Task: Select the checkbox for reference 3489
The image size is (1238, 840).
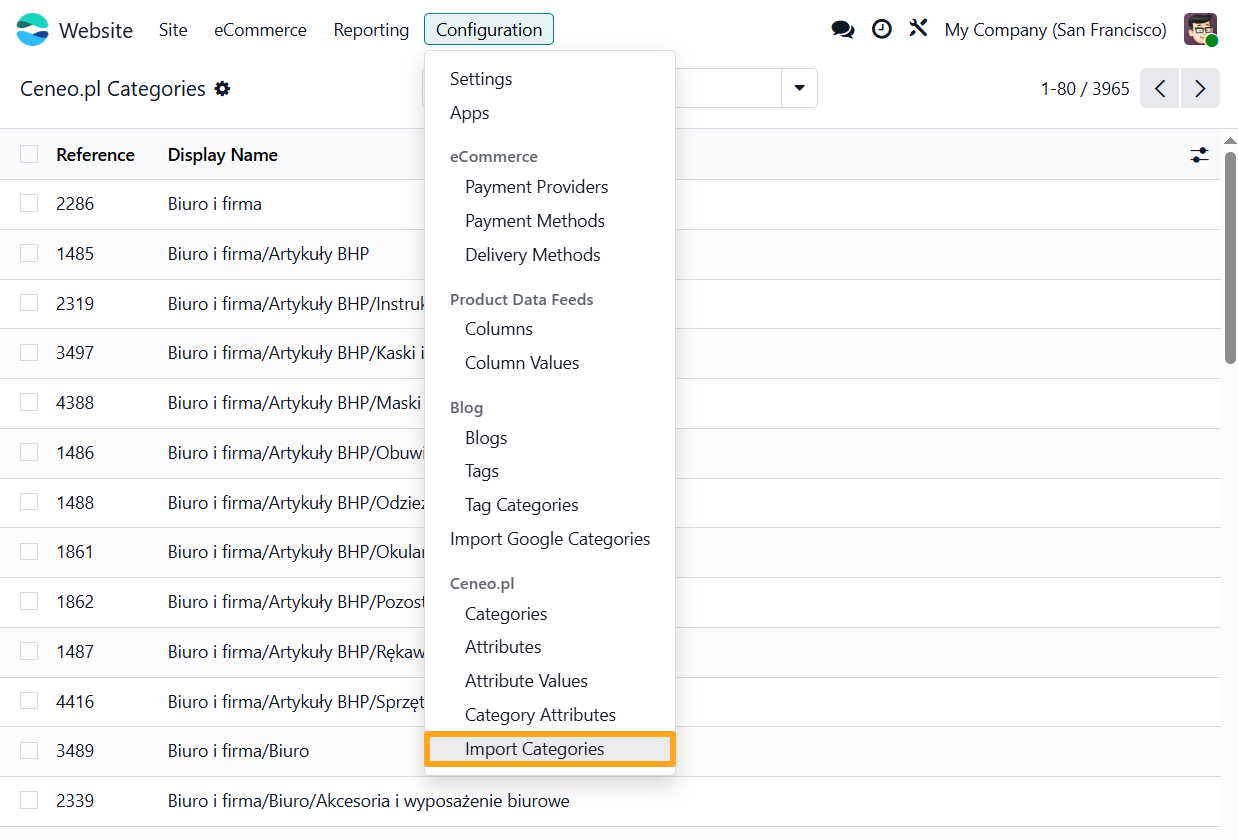Action: pyautogui.click(x=29, y=750)
